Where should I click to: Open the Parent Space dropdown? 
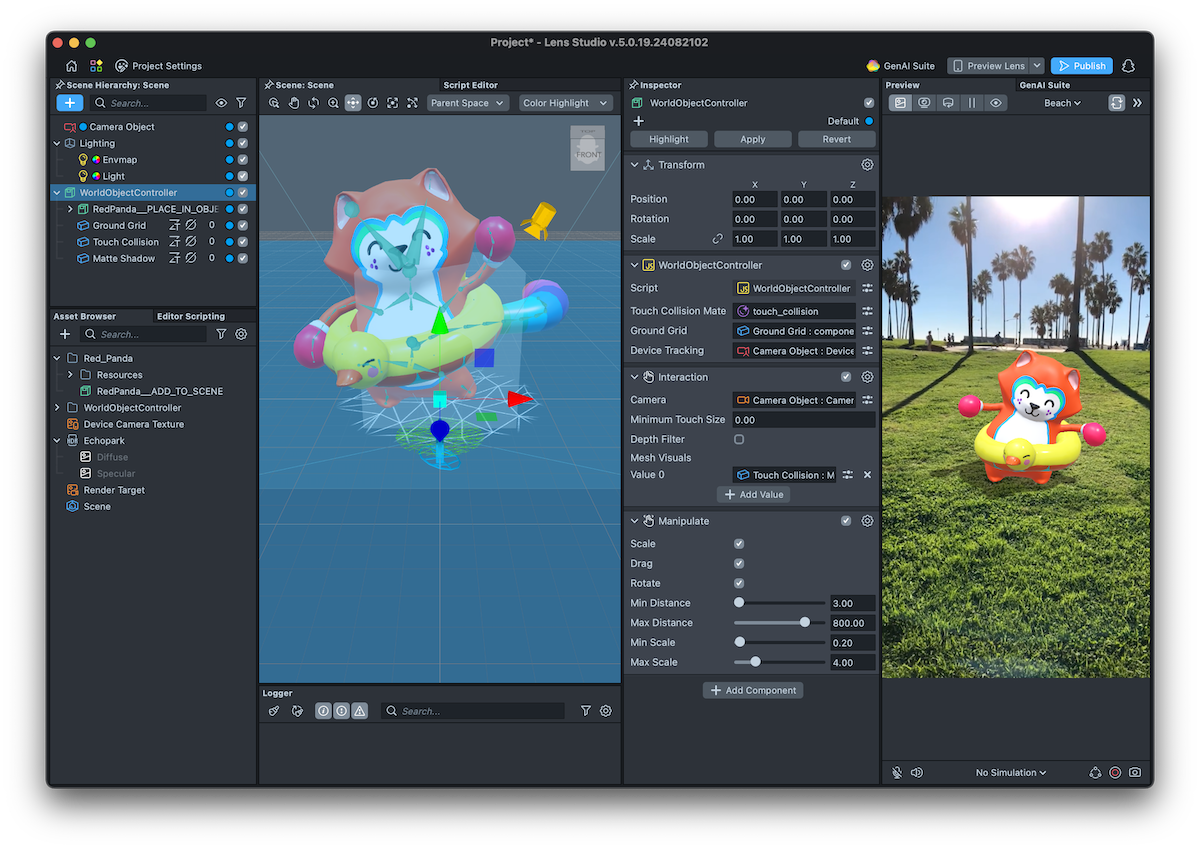pyautogui.click(x=468, y=103)
